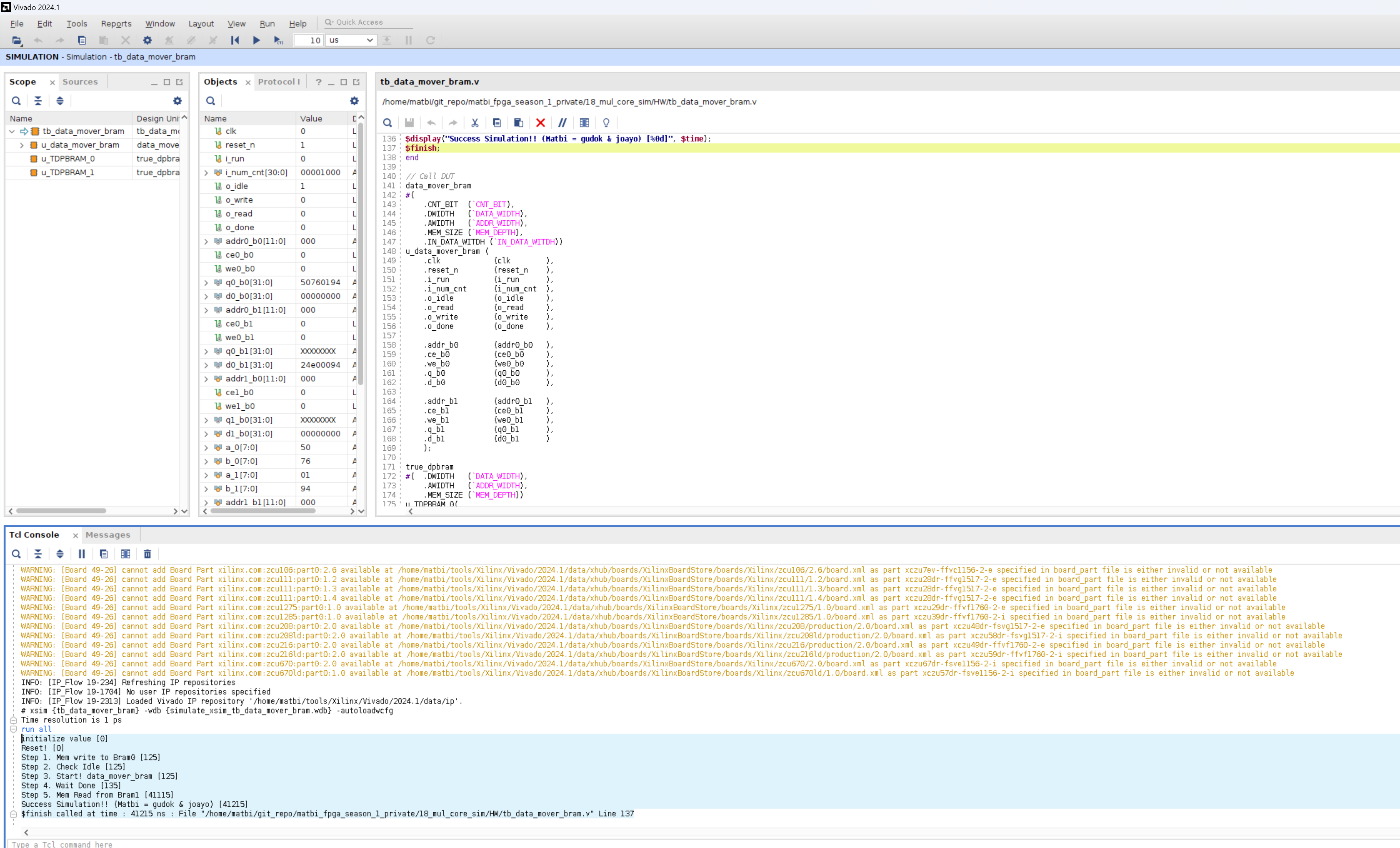Click the Tcl command input field

pos(703,844)
